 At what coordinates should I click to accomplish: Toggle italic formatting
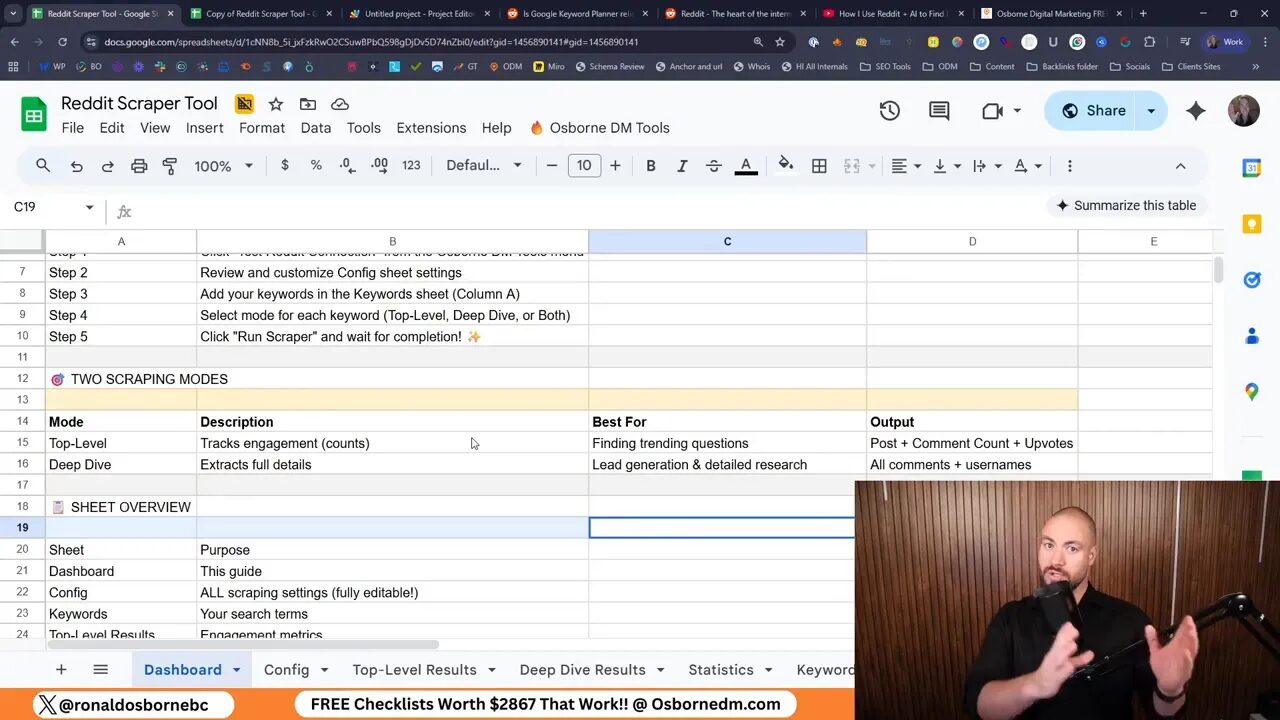(682, 165)
